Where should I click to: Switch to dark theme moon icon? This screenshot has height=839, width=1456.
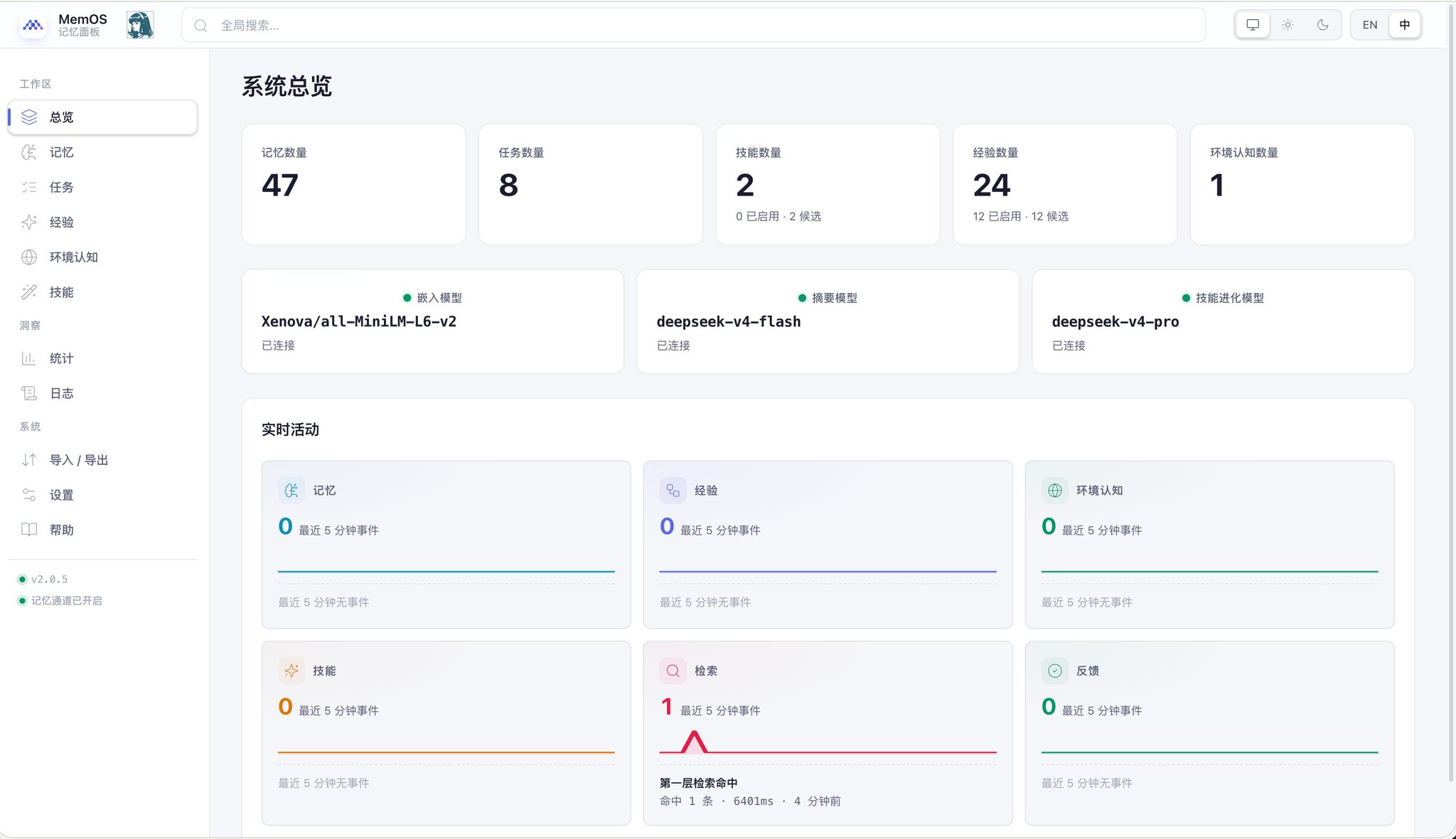(1322, 25)
